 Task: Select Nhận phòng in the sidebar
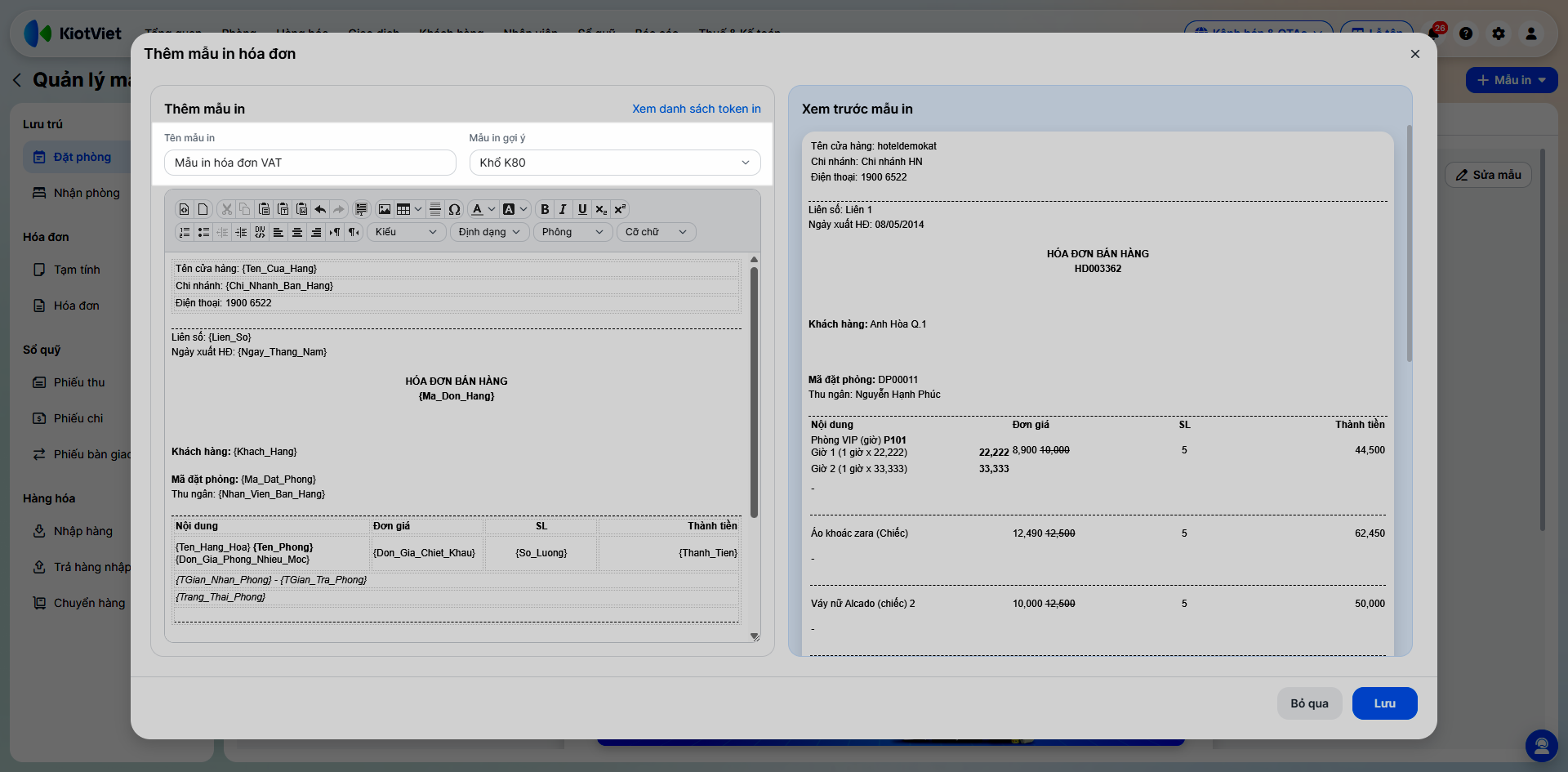[x=78, y=193]
